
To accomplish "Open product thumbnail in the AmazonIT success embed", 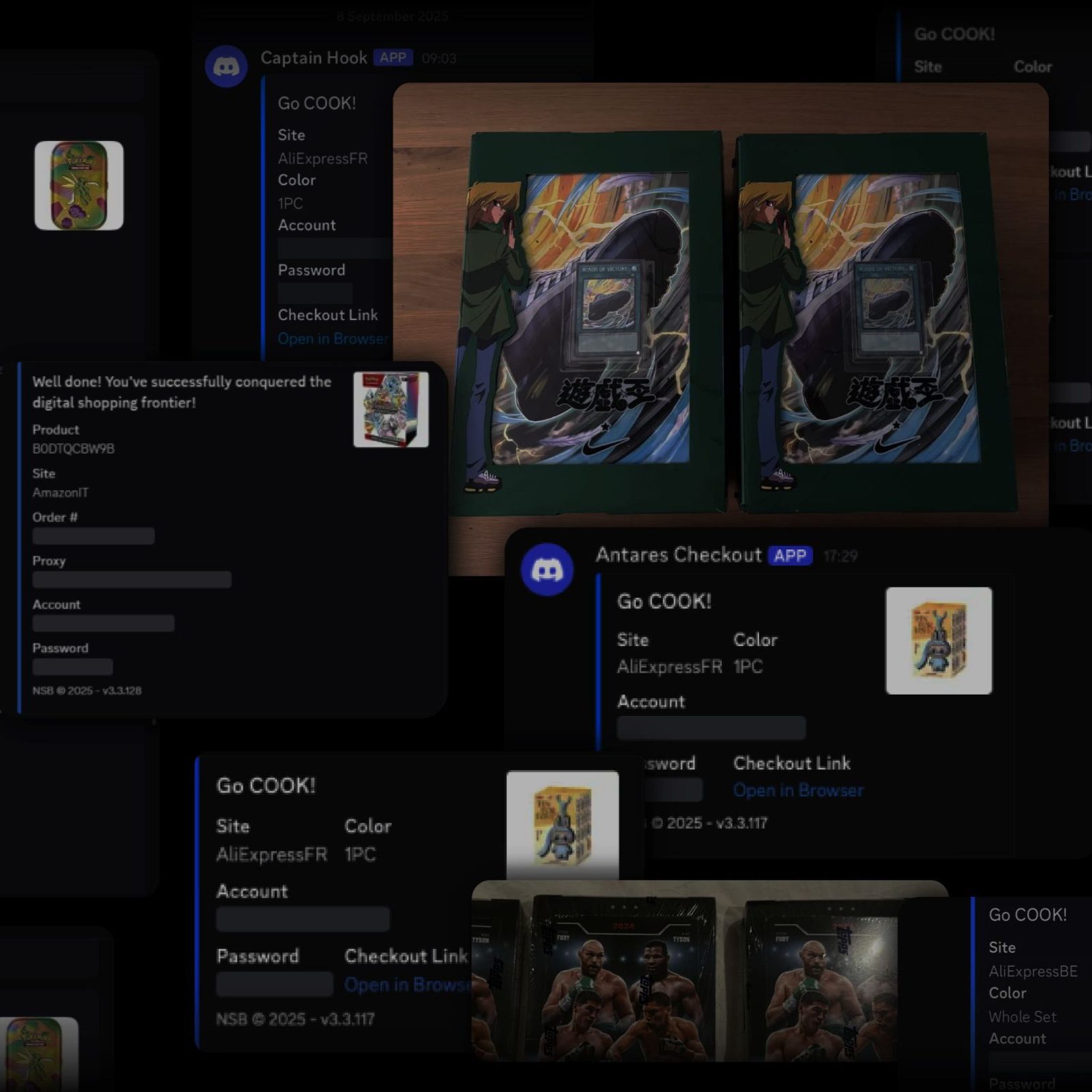I will (390, 410).
